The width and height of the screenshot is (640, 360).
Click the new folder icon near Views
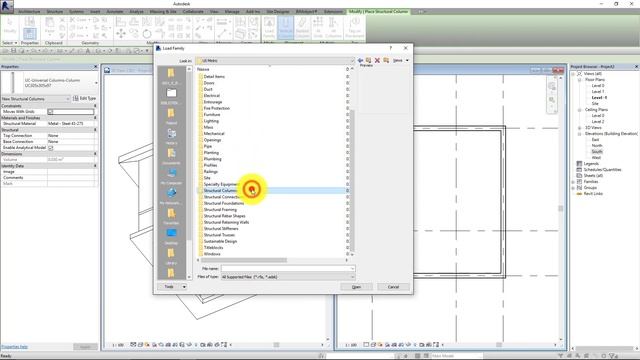[x=386, y=60]
